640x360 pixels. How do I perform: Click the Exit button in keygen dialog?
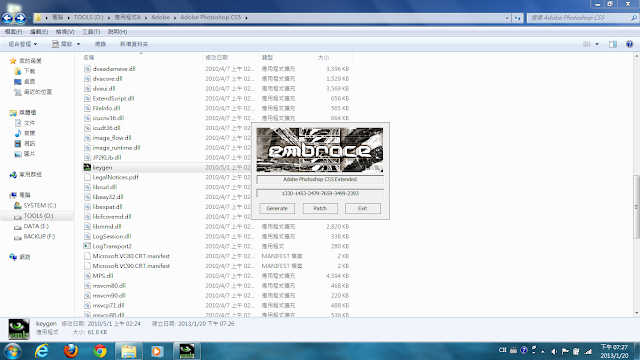point(362,208)
